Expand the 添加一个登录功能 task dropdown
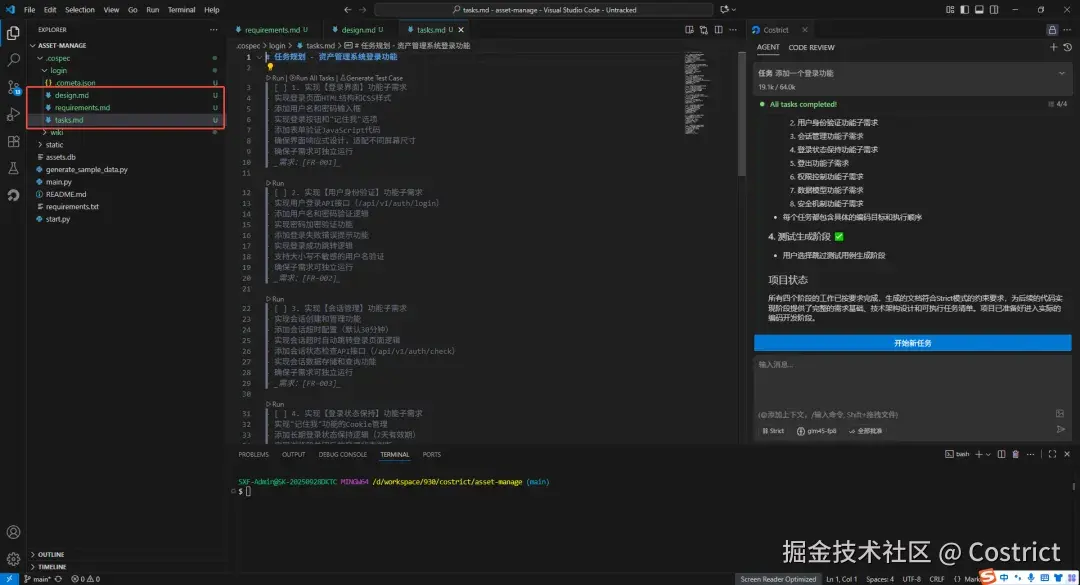The width and height of the screenshot is (1080, 585). [1062, 72]
